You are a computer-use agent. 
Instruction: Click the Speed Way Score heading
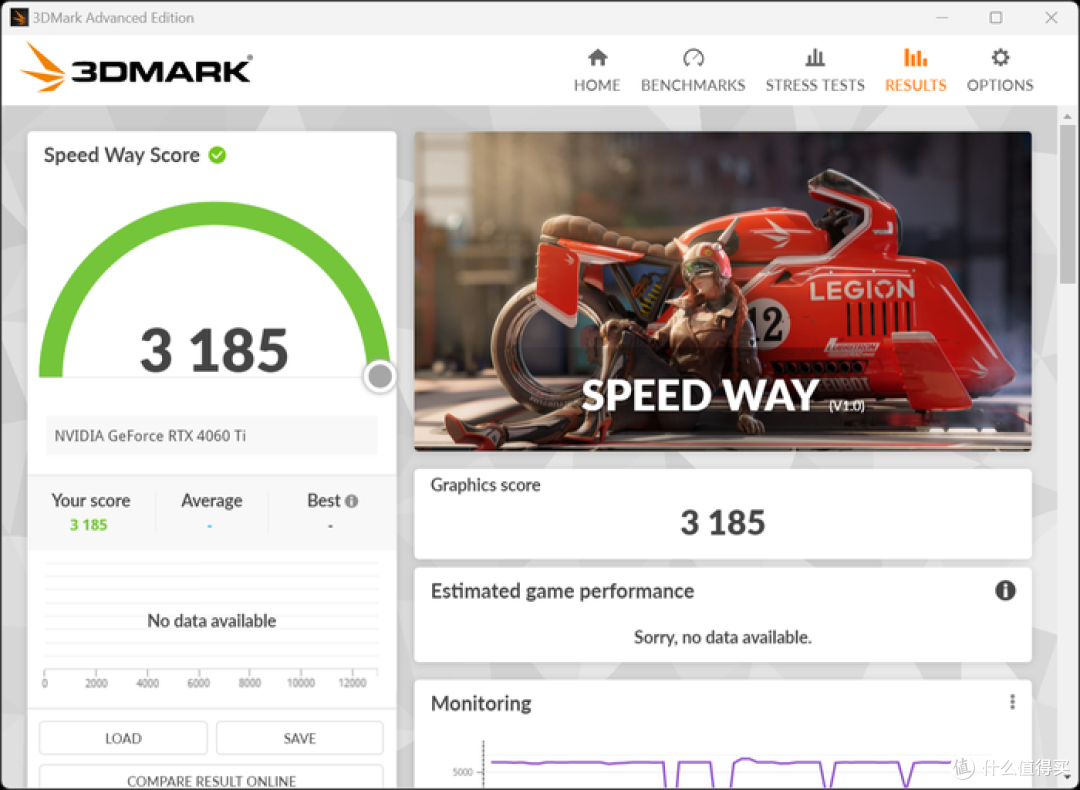pyautogui.click(x=122, y=155)
